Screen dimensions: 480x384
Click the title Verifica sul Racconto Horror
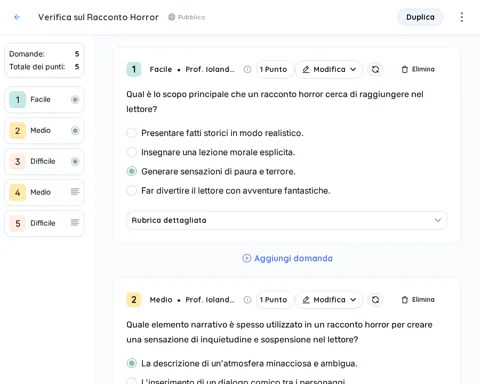coord(98,17)
